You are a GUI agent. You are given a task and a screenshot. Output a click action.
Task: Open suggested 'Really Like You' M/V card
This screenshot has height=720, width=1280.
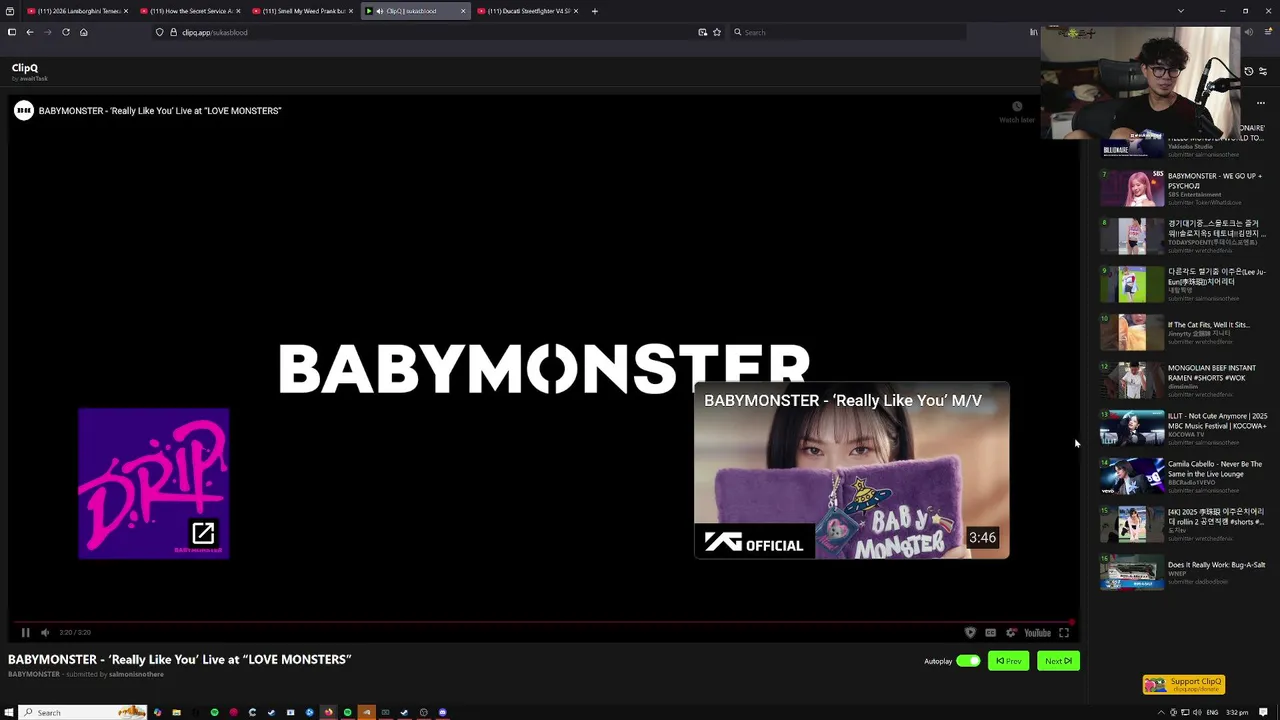852,470
